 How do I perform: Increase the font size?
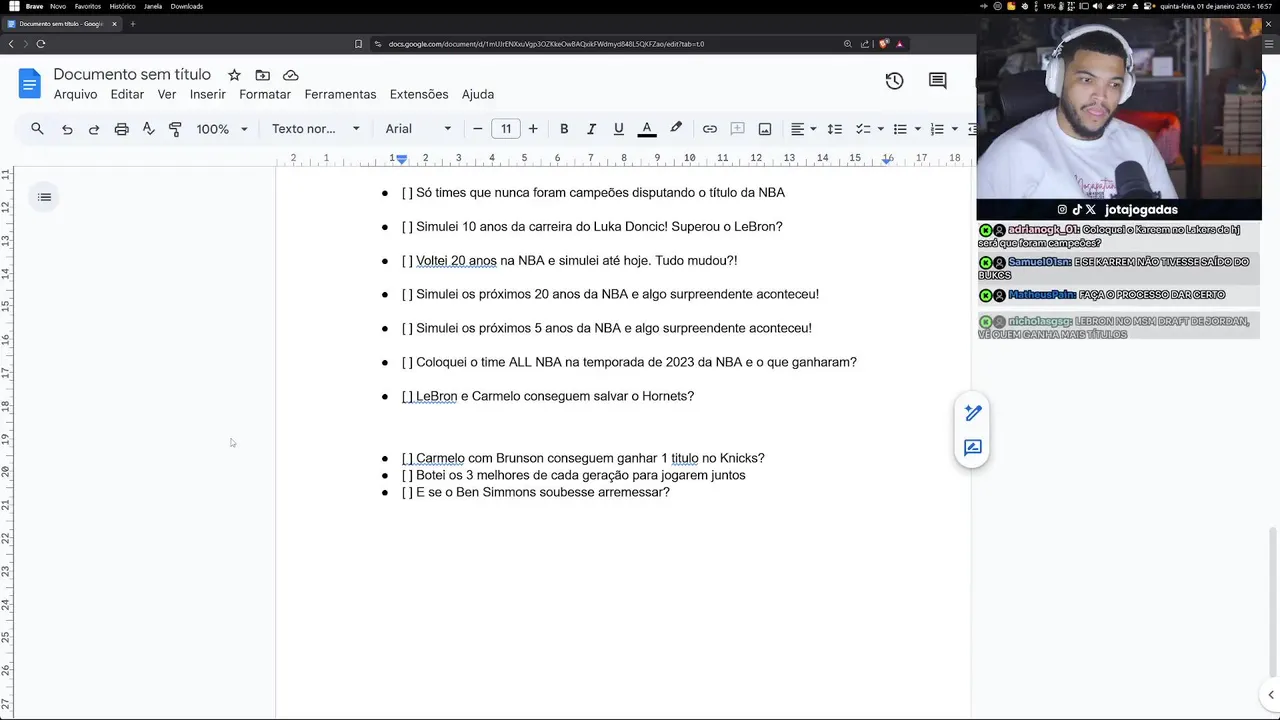pyautogui.click(x=533, y=129)
